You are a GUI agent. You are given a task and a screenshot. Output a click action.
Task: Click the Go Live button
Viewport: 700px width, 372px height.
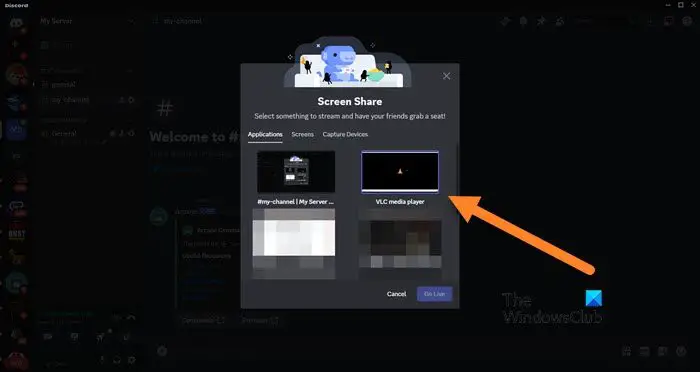click(x=434, y=294)
